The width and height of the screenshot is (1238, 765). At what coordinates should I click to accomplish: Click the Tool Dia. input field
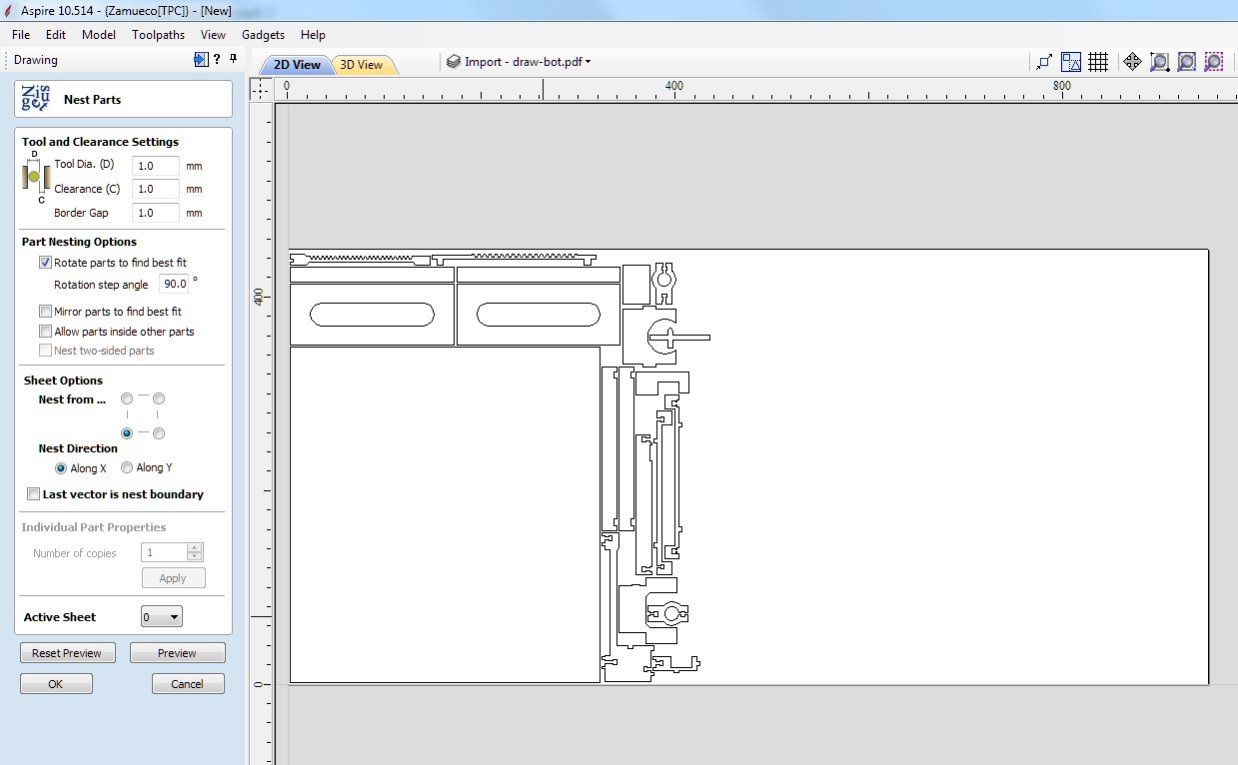[x=155, y=166]
